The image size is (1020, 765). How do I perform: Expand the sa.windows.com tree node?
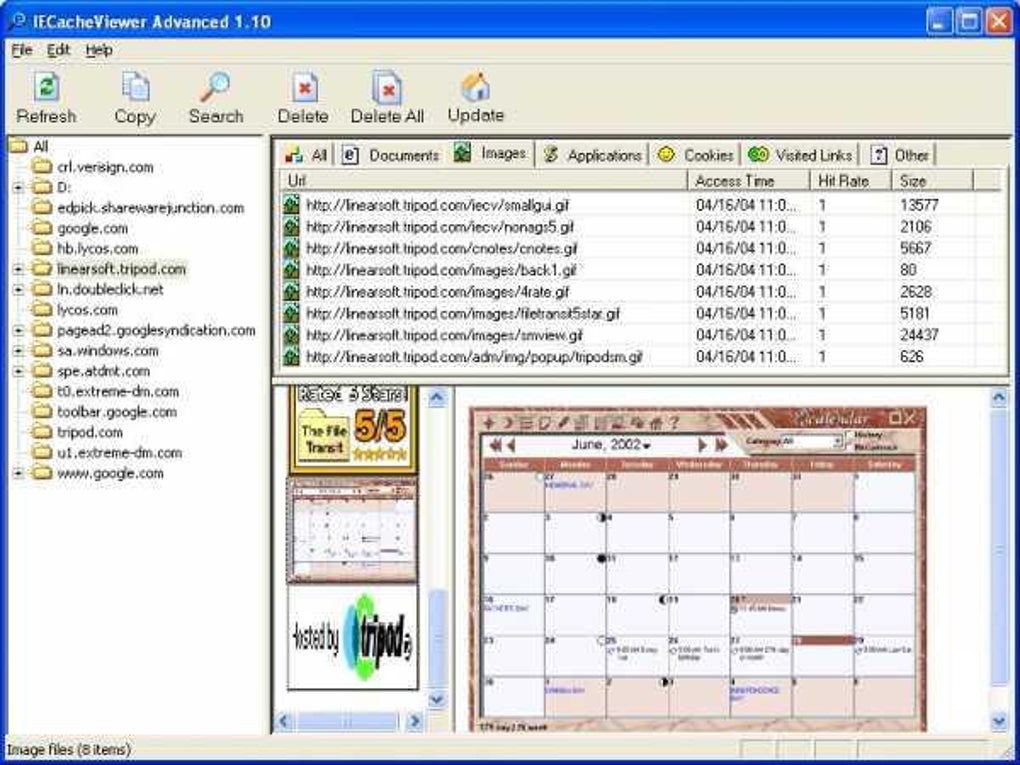click(18, 351)
